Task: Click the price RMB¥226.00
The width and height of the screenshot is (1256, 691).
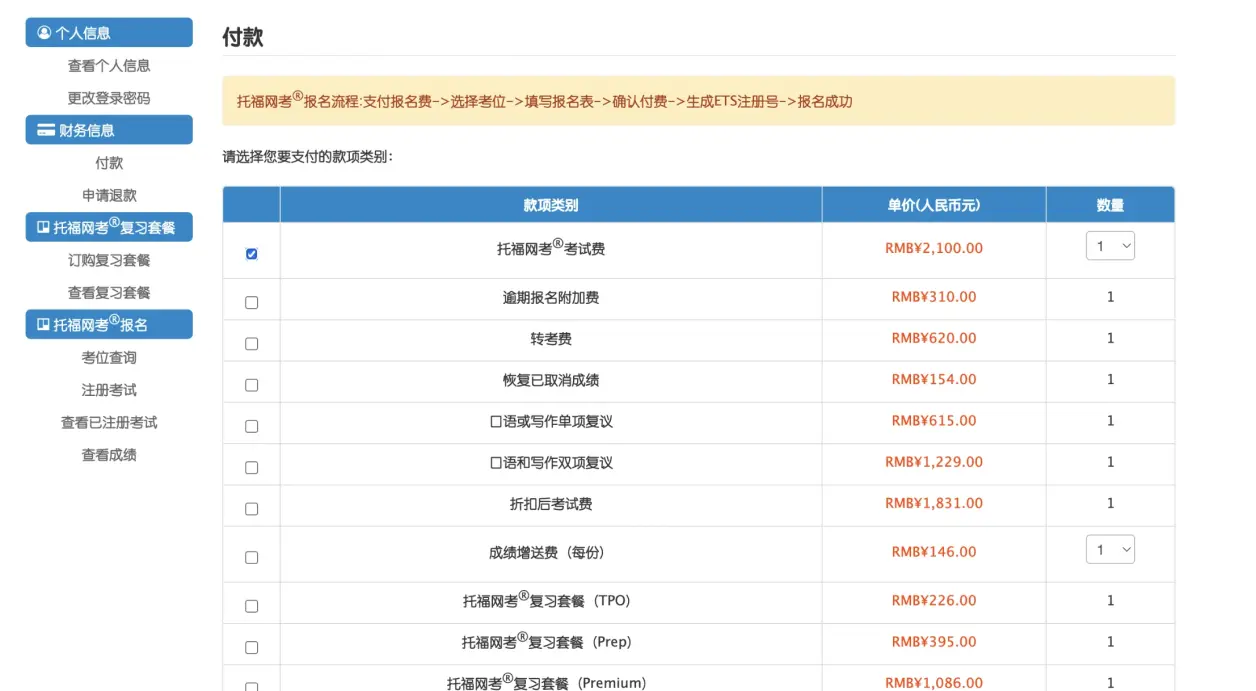Action: (934, 601)
